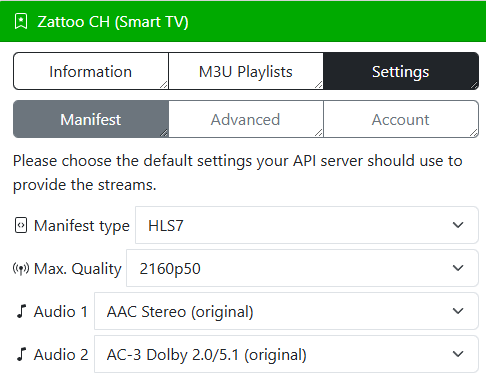This screenshot has height=387, width=486.
Task: Open the Information tab
Action: coord(91,71)
